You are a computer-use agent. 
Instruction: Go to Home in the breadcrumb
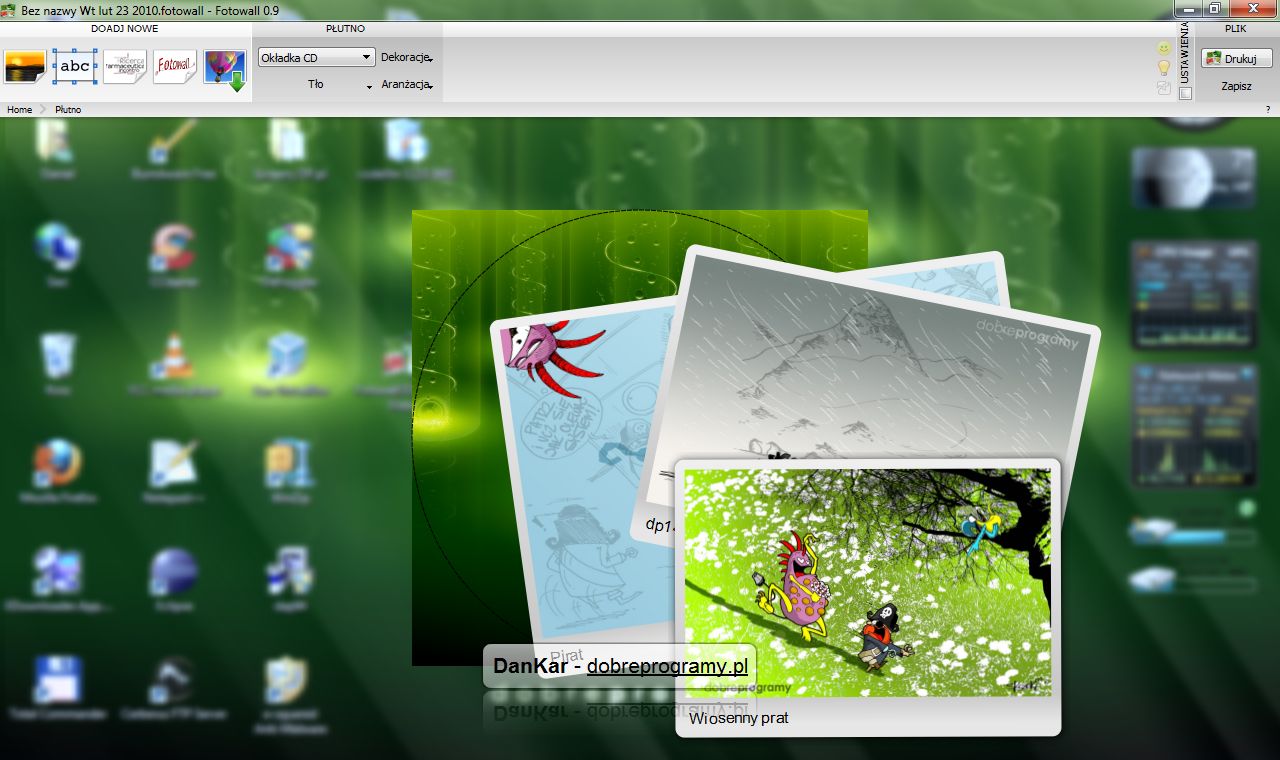(19, 110)
